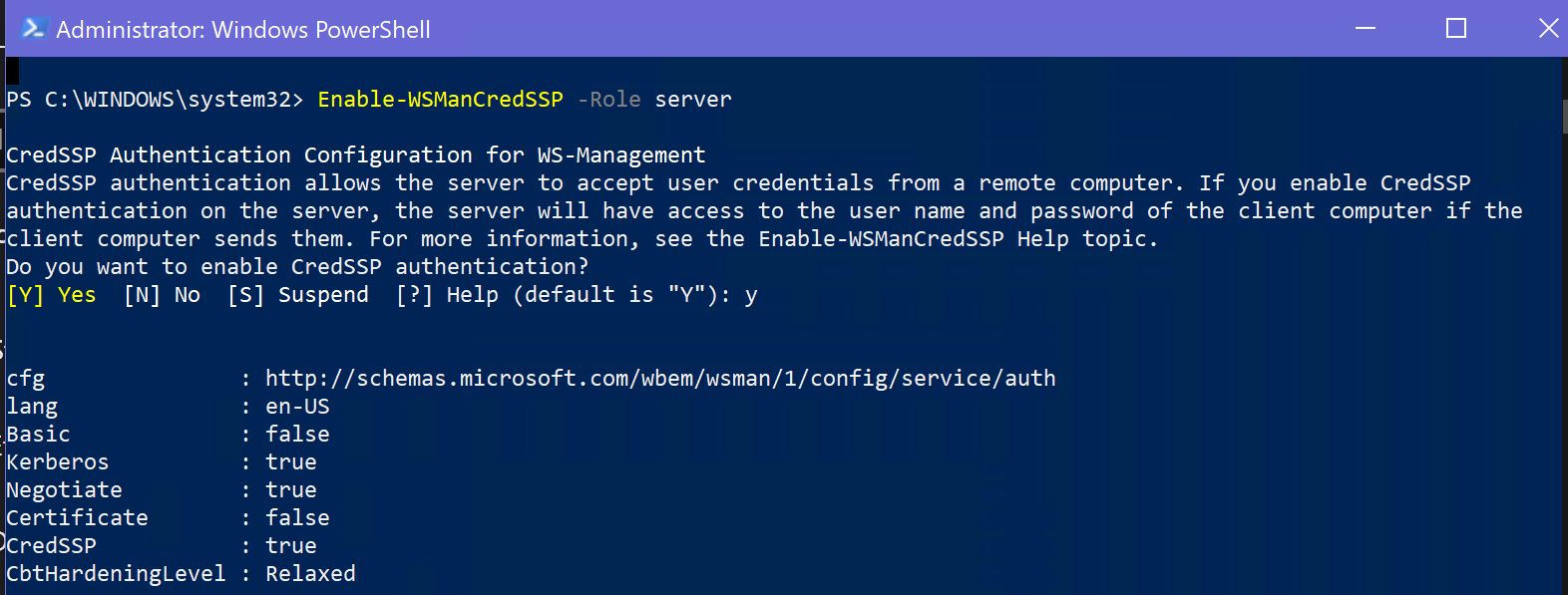Select the Basic : false output line
1568x595 pixels.
pos(168,434)
